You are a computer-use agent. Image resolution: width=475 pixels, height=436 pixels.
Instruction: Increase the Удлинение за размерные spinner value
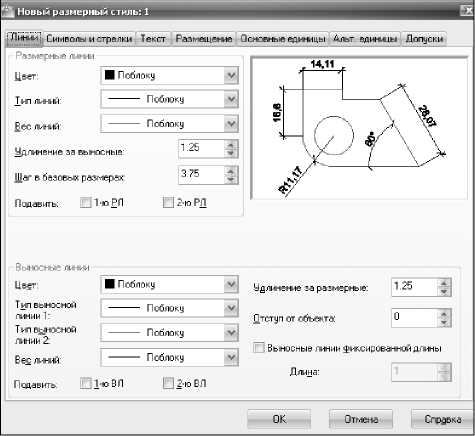[444, 283]
